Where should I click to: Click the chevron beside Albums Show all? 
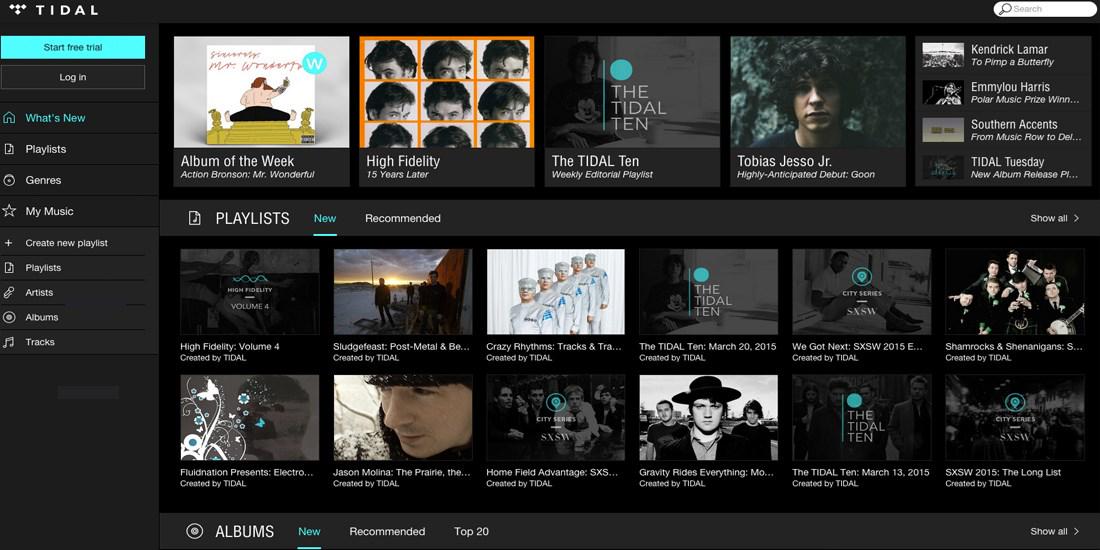1077,531
